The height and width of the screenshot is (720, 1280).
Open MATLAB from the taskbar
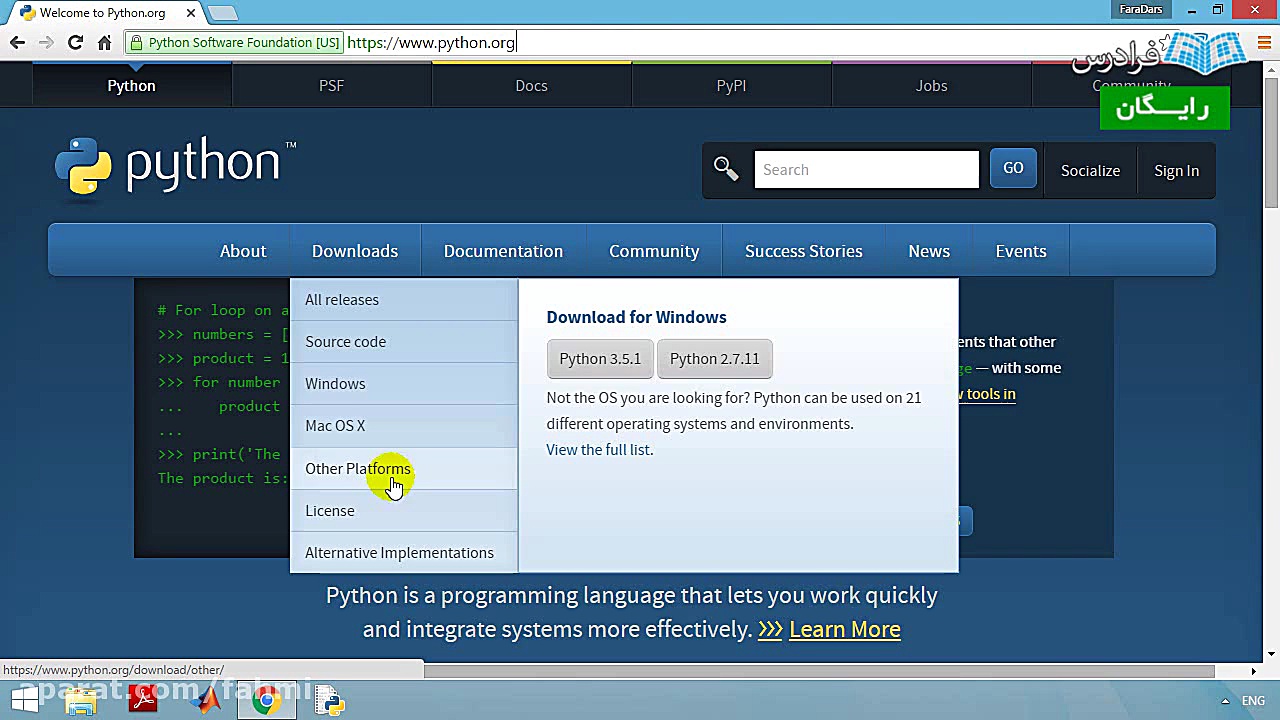point(205,700)
